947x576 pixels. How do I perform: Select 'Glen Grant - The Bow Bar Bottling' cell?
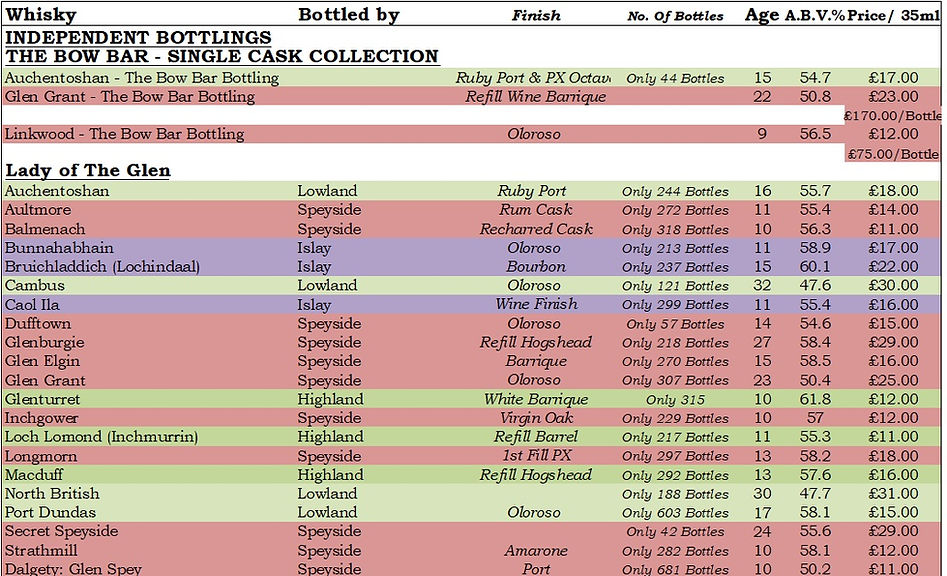(x=130, y=97)
